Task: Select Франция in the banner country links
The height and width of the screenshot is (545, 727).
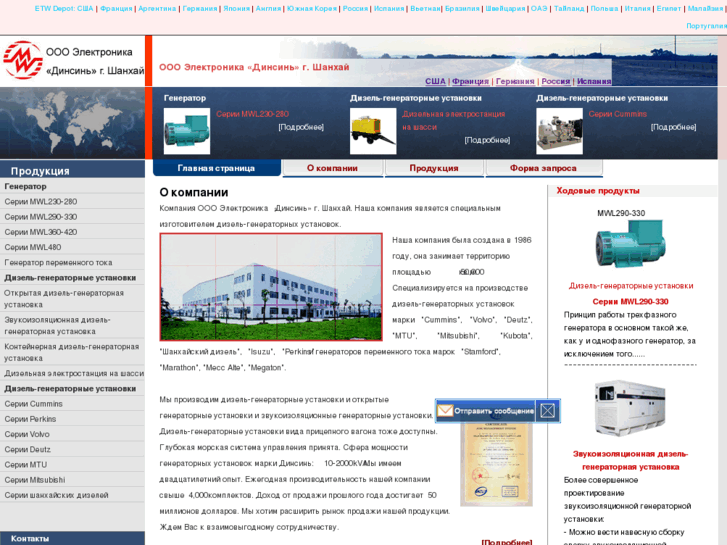Action: 470,81
